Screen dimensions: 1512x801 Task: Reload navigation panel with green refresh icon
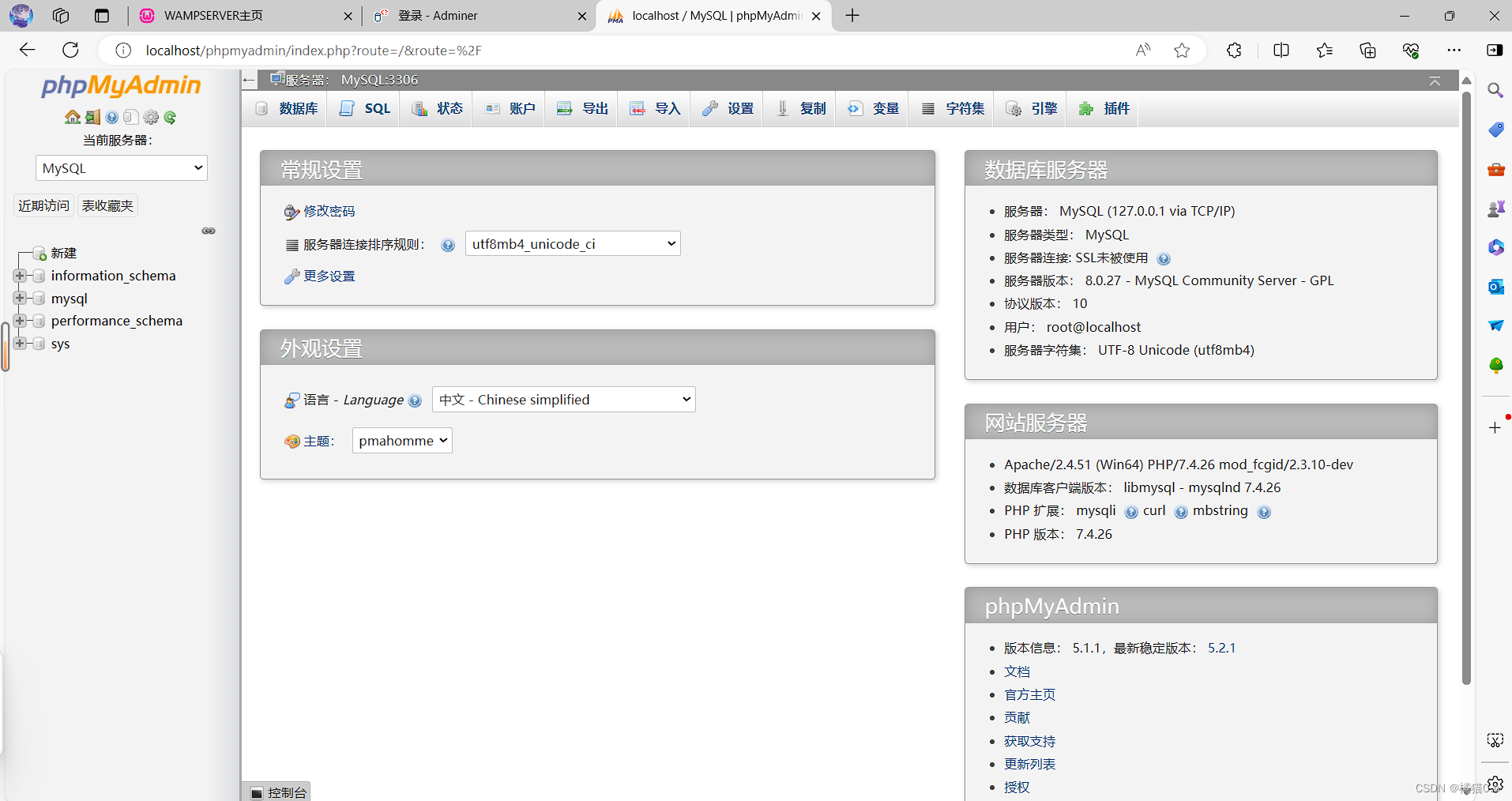pyautogui.click(x=170, y=118)
